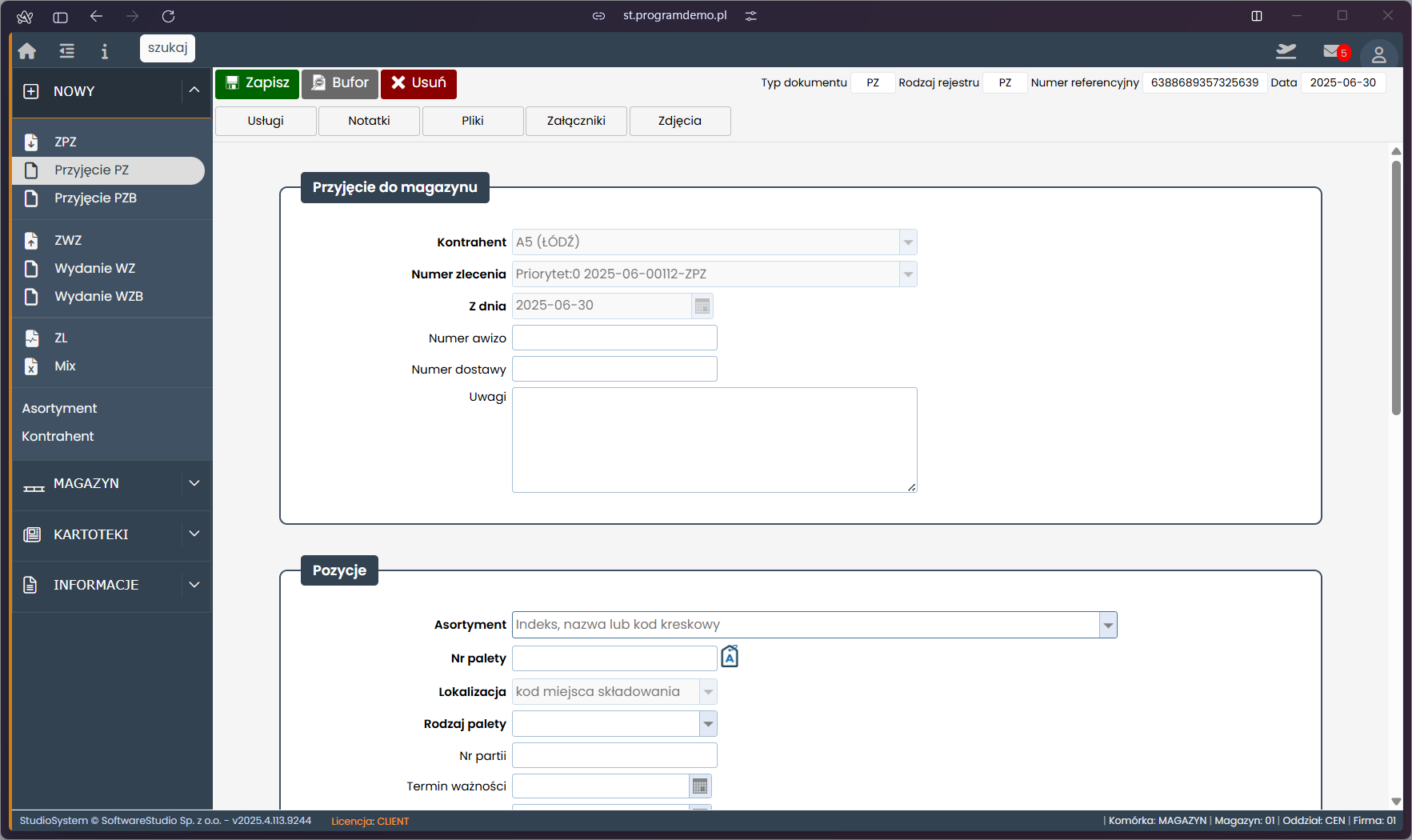Image resolution: width=1412 pixels, height=840 pixels.
Task: Open the Termin ważności calendar picker
Action: [x=700, y=786]
